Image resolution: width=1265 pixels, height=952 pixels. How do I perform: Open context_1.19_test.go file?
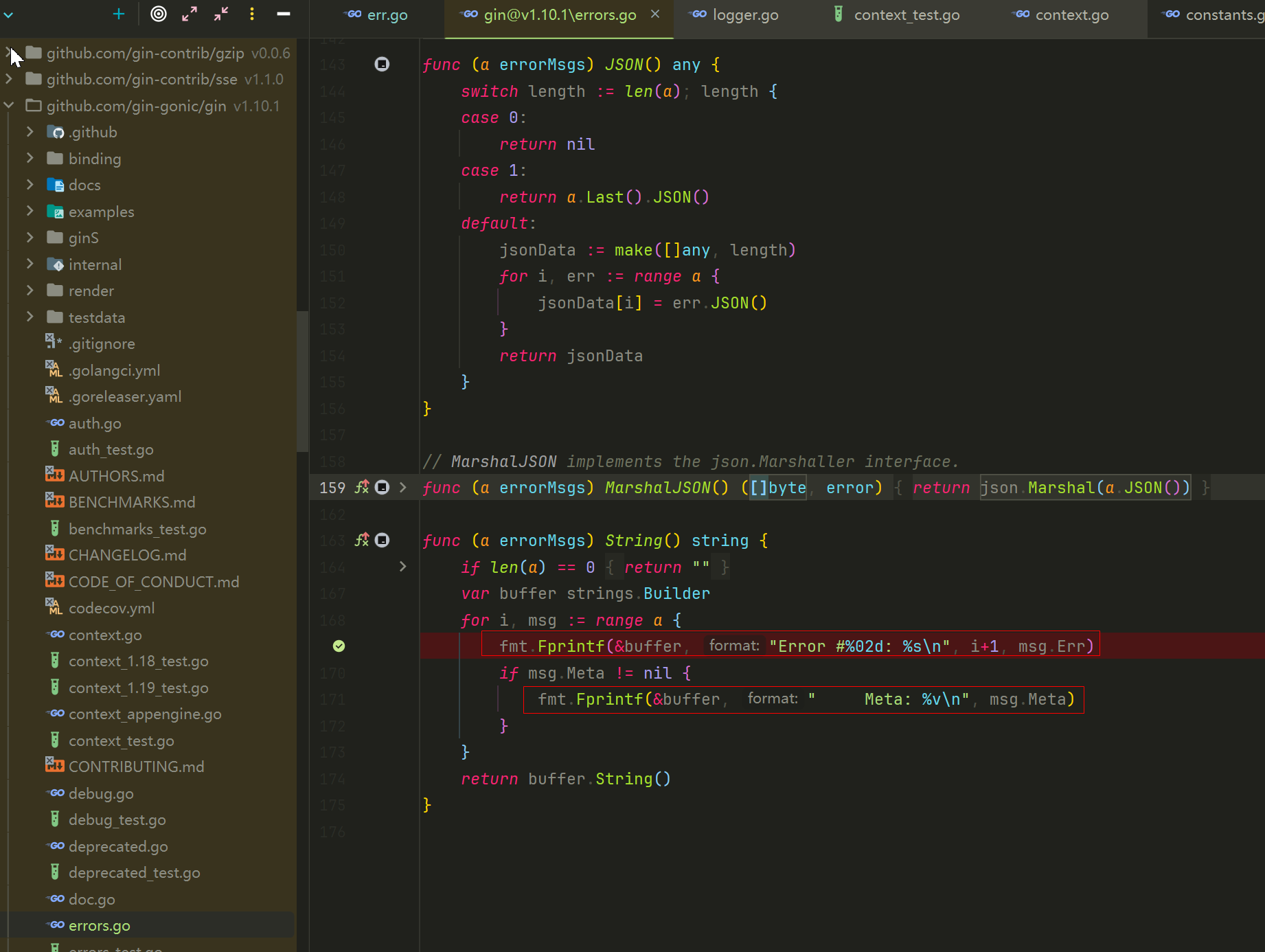click(x=138, y=688)
